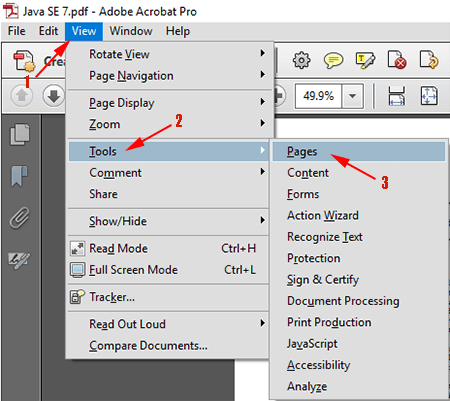Viewport: 450px width, 401px height.
Task: Select Document Processing in the submenu
Action: click(x=359, y=301)
